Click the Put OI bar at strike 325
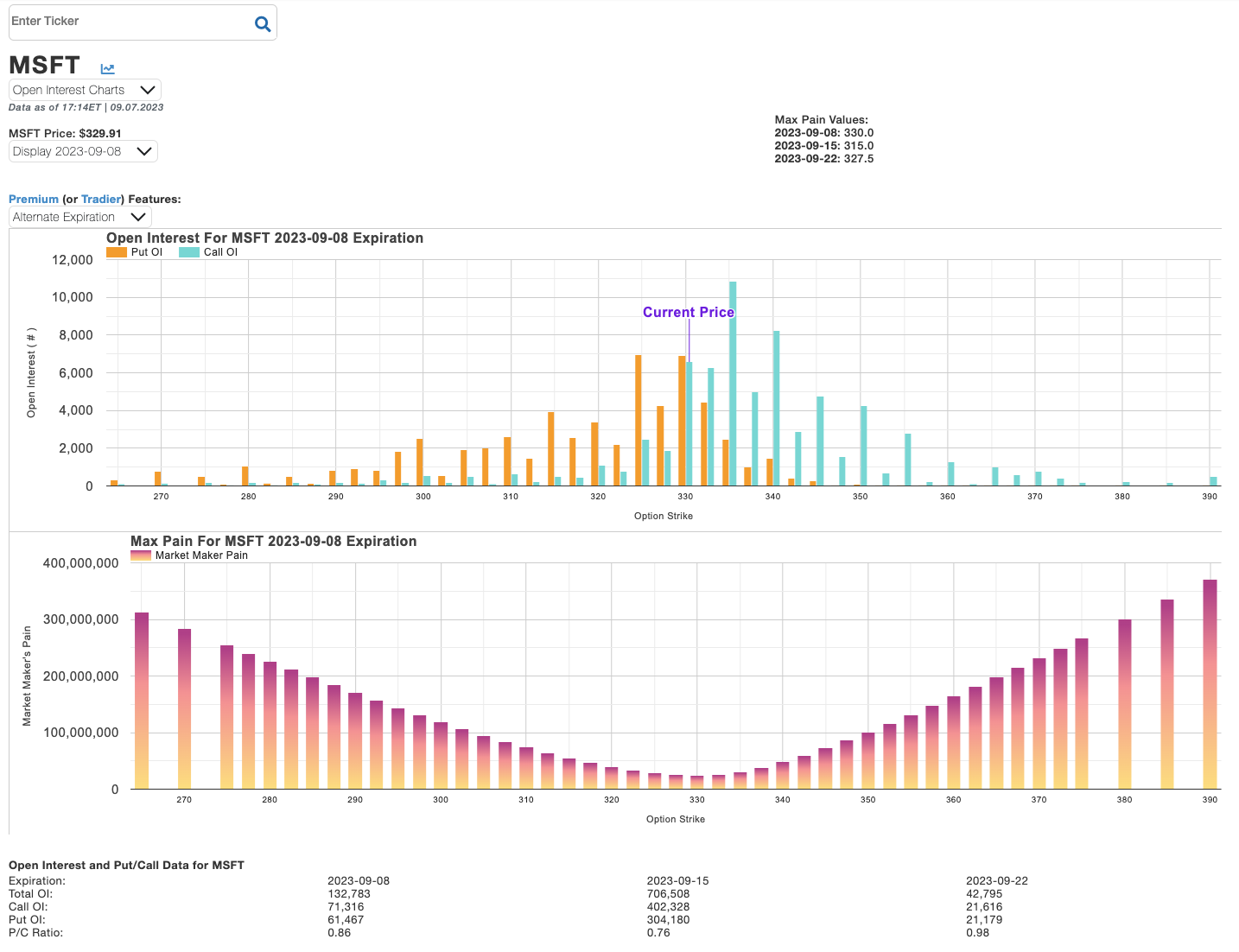 point(639,421)
